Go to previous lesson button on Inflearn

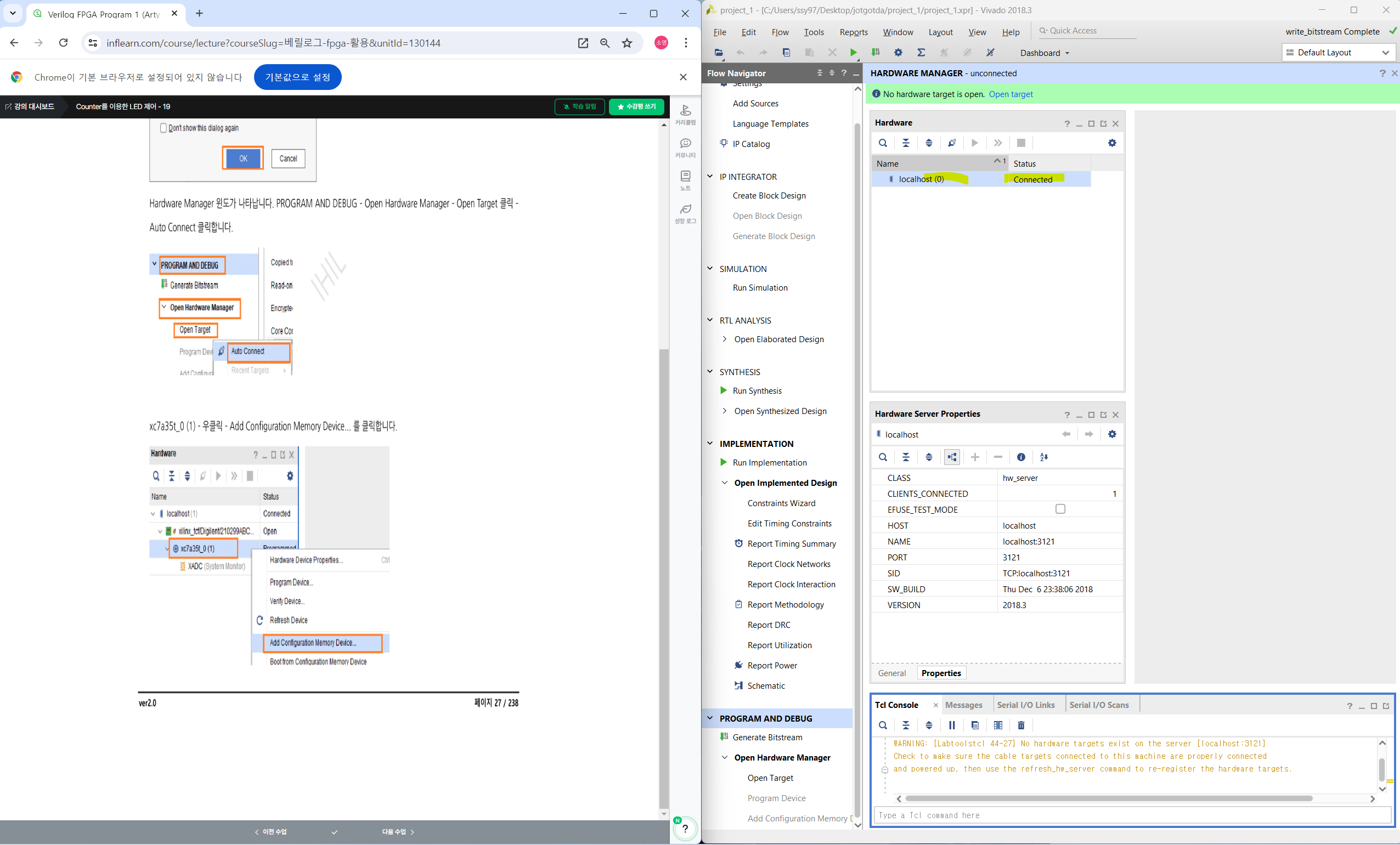coord(270,832)
